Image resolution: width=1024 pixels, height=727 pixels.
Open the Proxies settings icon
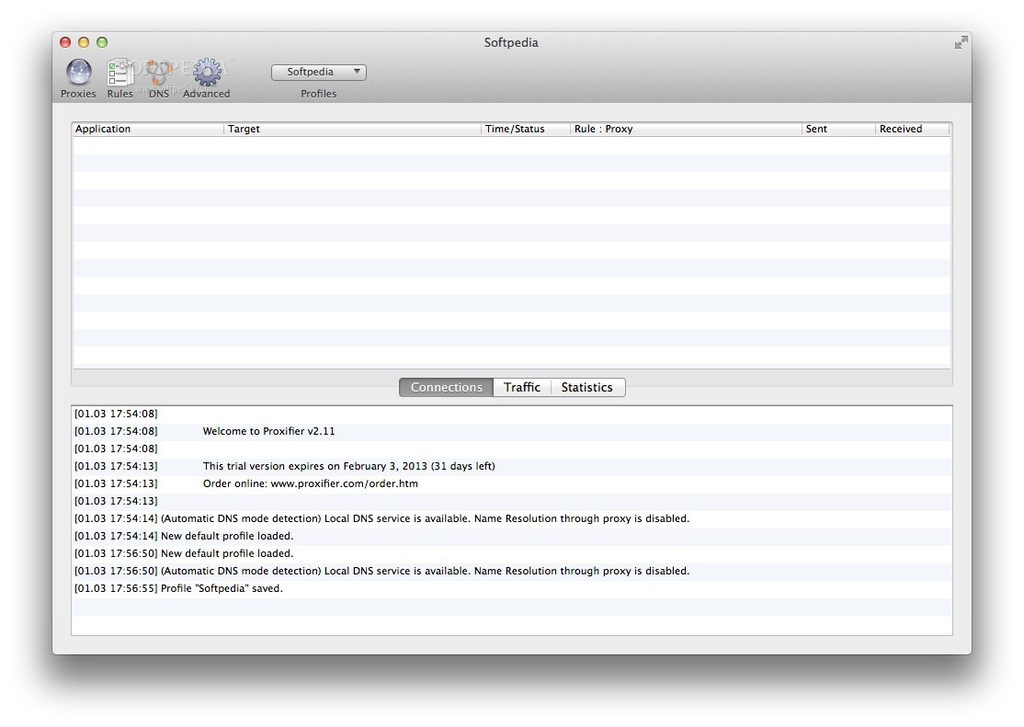78,73
